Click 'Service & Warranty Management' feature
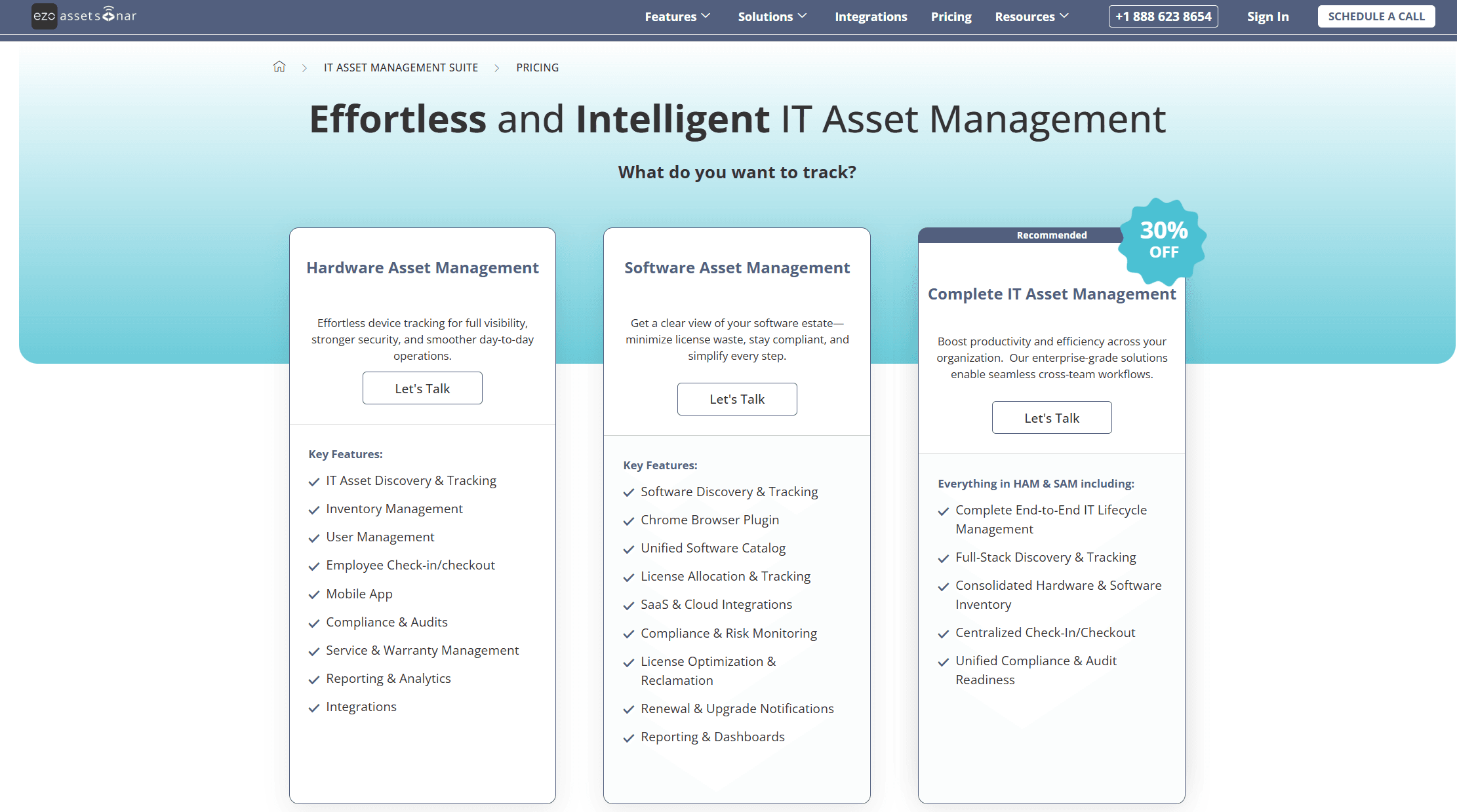The width and height of the screenshot is (1457, 812). 422,650
